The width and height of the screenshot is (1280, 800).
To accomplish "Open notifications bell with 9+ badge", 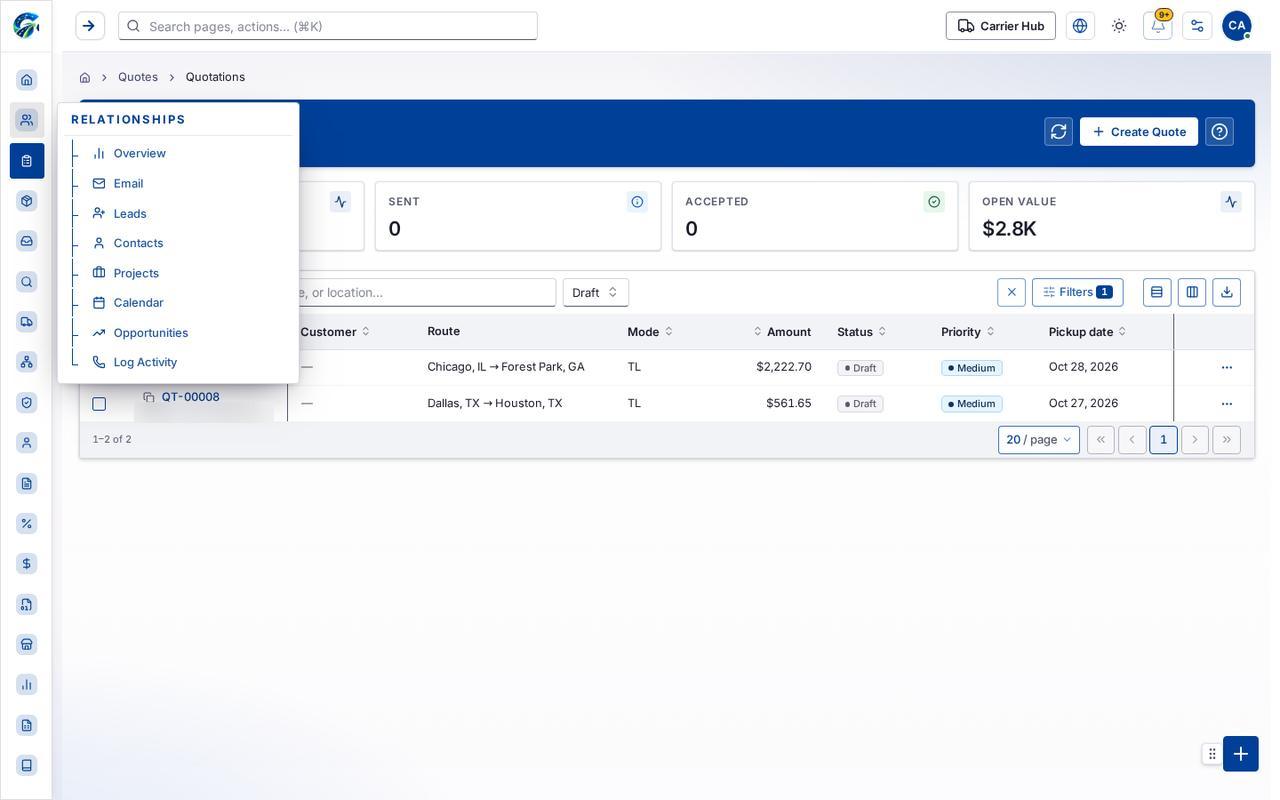I will point(1158,26).
